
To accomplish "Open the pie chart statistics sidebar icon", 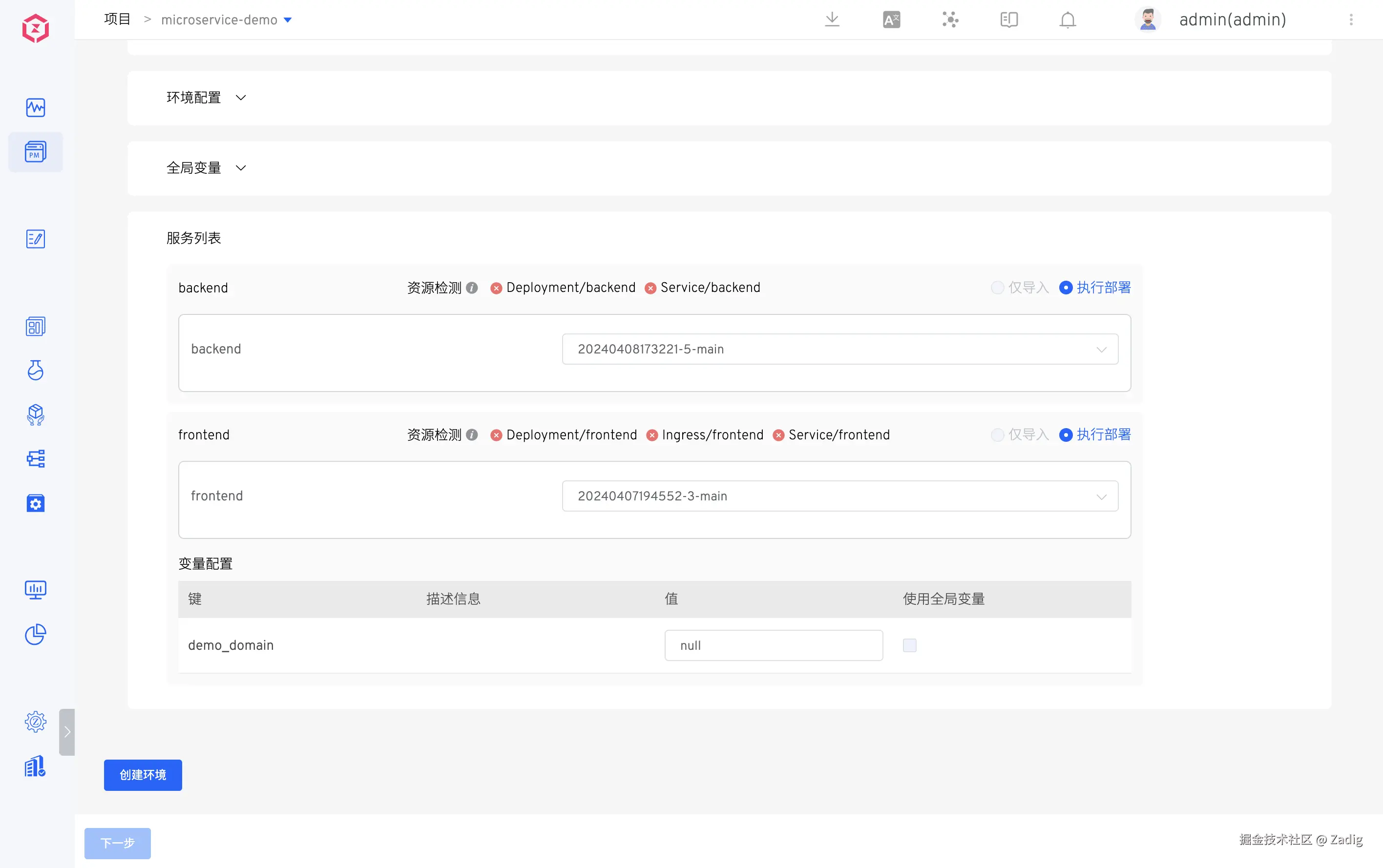I will [36, 634].
